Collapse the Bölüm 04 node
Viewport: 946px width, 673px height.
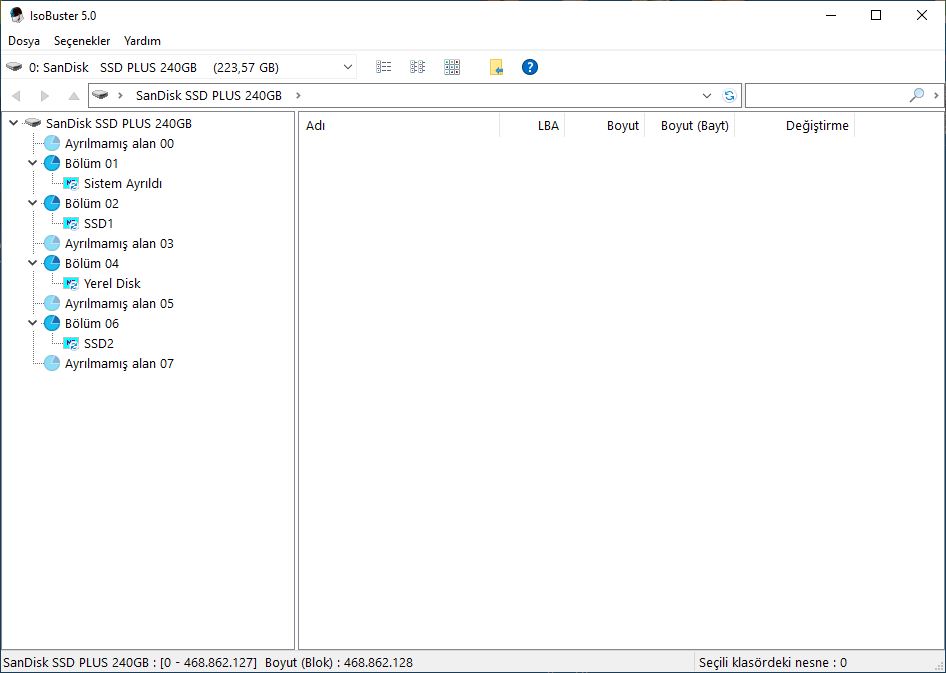point(33,263)
